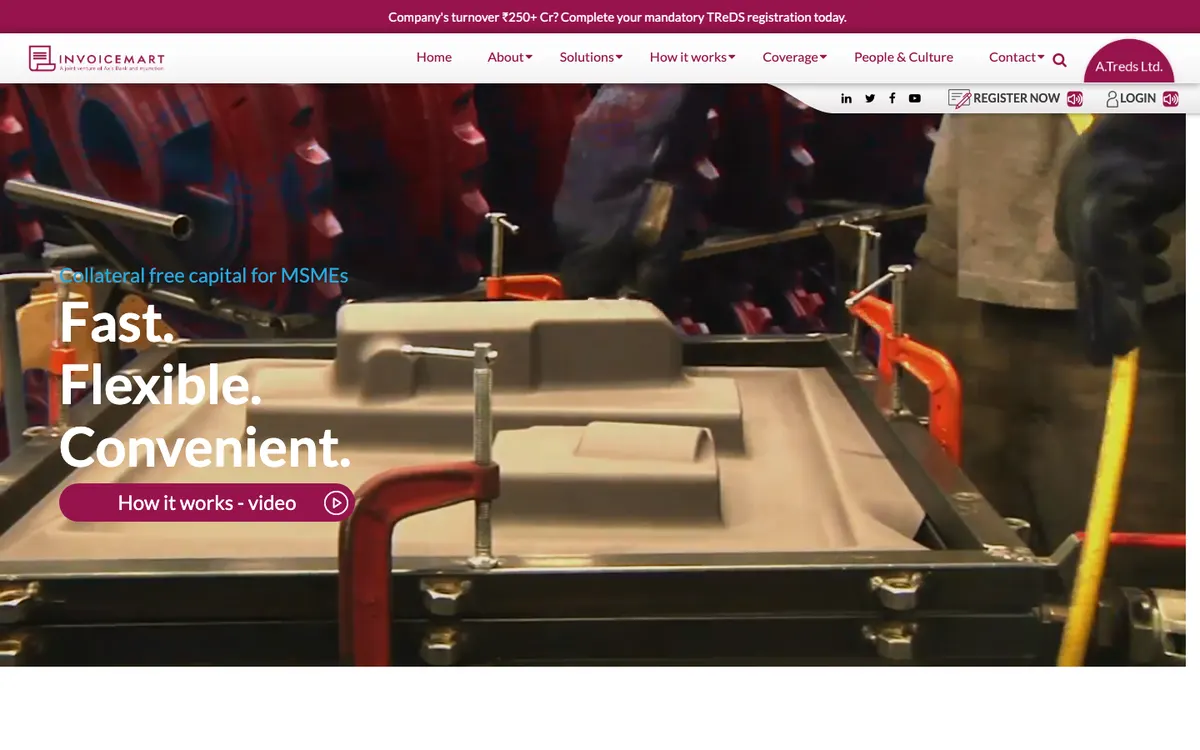1200x750 pixels.
Task: Click the A.Treds Ltd. badge
Action: (x=1129, y=63)
